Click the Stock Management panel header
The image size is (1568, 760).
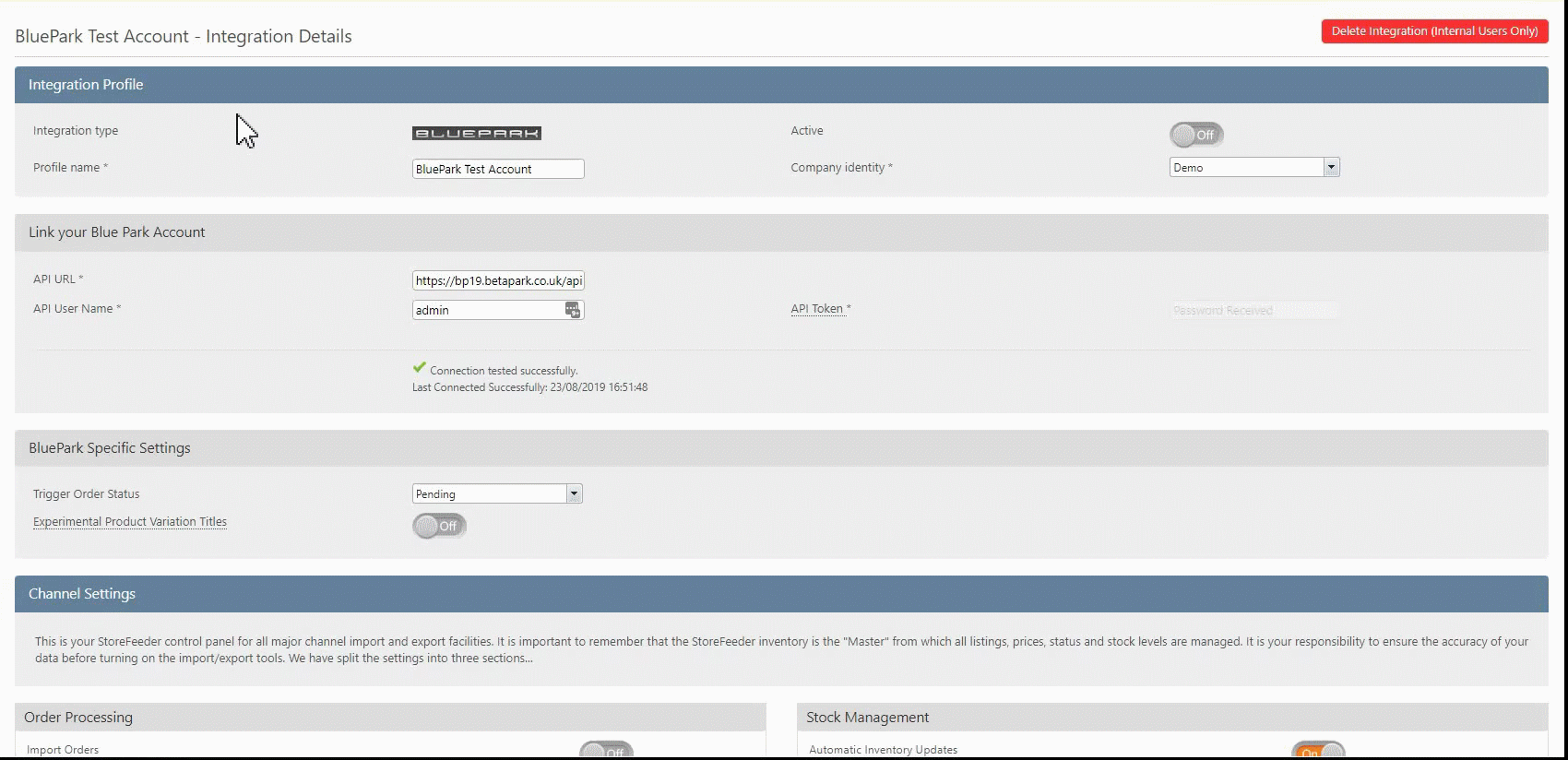(x=1172, y=718)
